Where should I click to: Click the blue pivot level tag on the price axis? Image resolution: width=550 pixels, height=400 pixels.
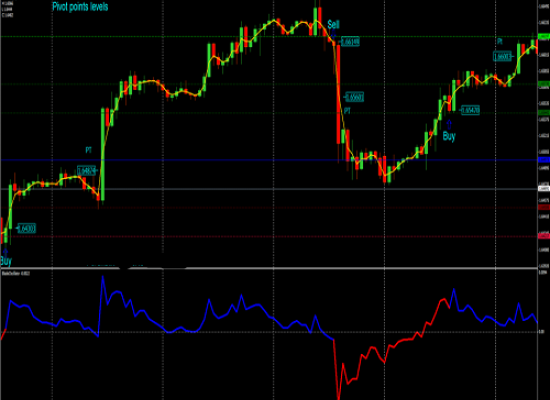544,160
